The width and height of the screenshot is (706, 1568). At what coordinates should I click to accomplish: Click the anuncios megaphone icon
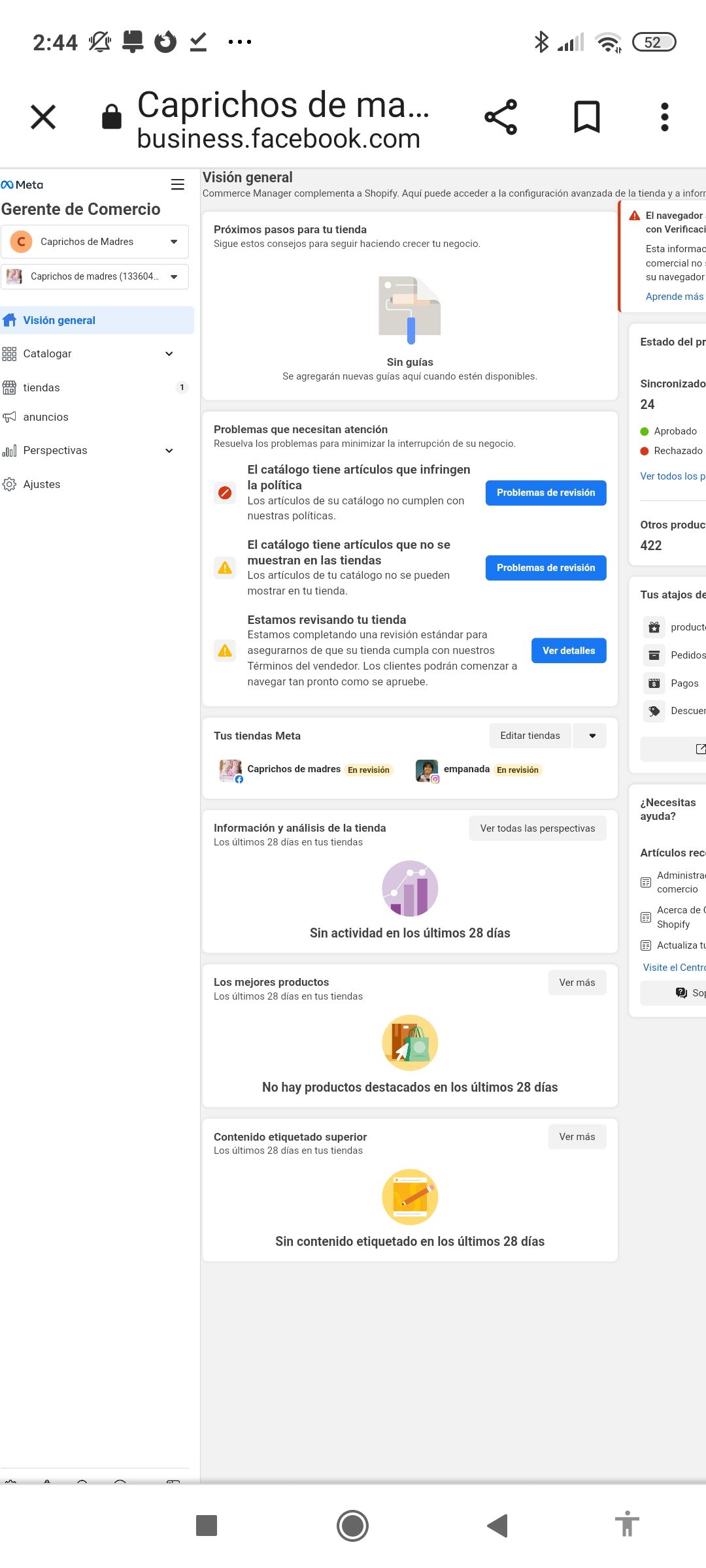pyautogui.click(x=9, y=417)
